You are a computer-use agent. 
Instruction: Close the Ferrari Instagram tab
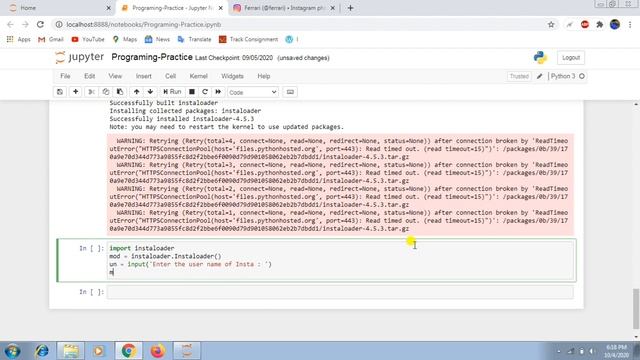click(x=333, y=8)
